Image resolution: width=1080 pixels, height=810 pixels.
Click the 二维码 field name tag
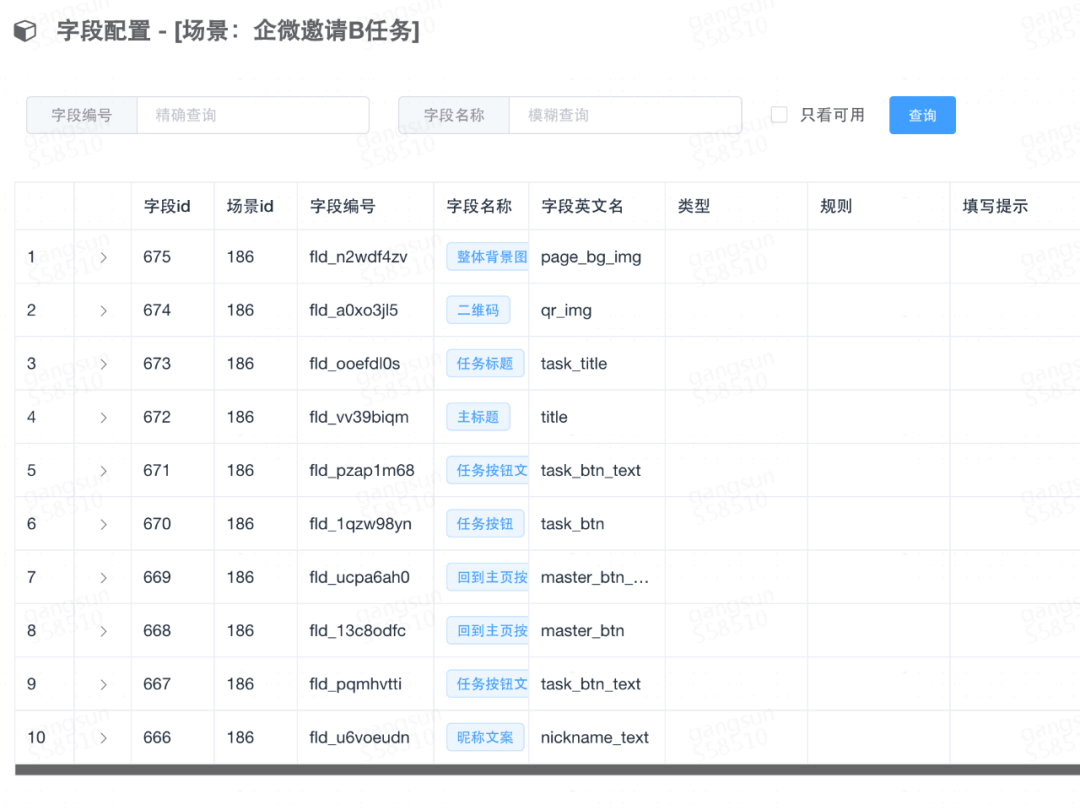click(478, 310)
